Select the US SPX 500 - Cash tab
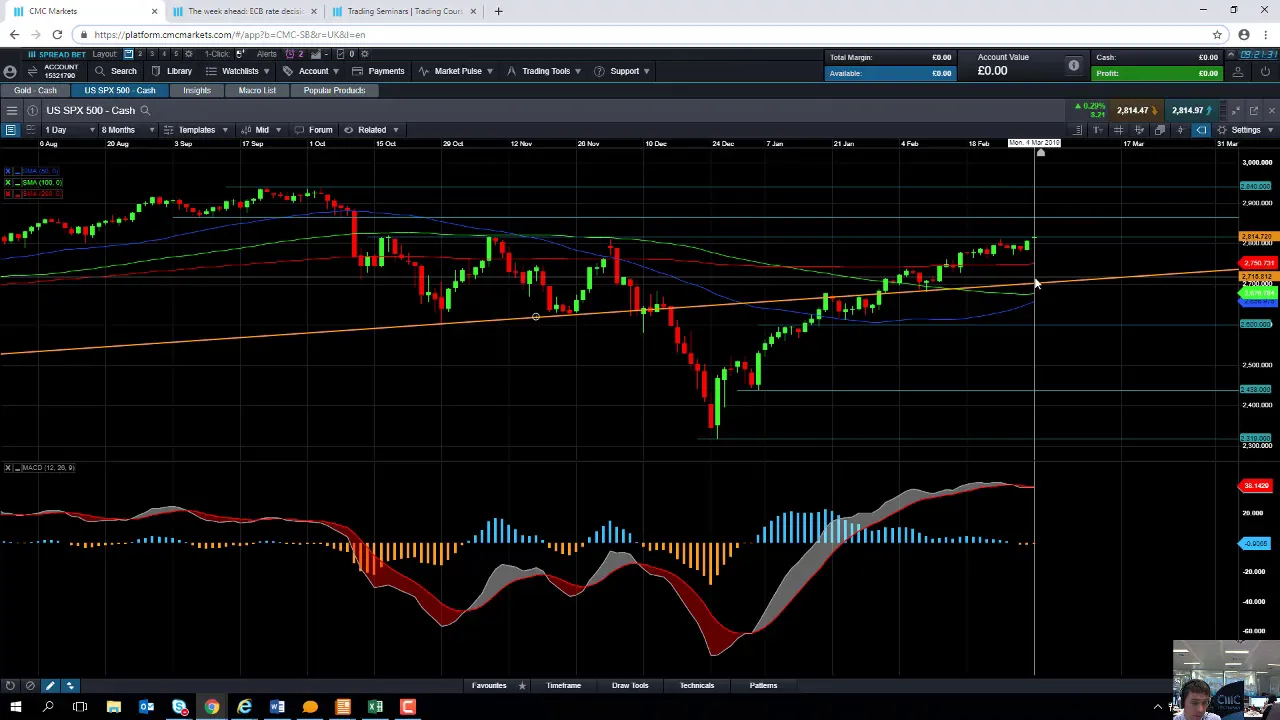Image resolution: width=1280 pixels, height=720 pixels. pyautogui.click(x=120, y=90)
